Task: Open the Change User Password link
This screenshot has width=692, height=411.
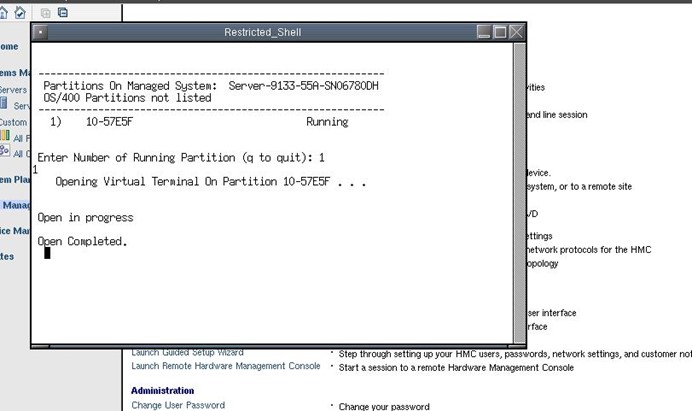Action: (178, 405)
